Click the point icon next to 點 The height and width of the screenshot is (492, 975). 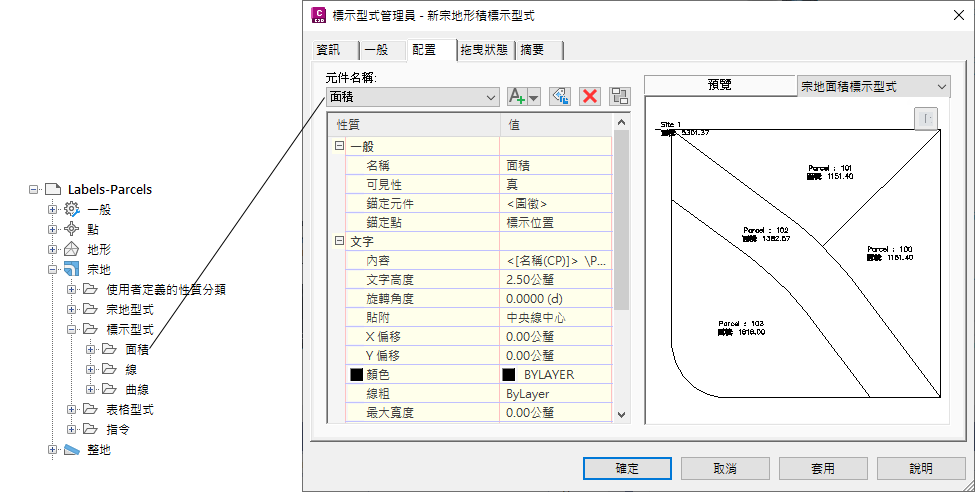(x=72, y=230)
